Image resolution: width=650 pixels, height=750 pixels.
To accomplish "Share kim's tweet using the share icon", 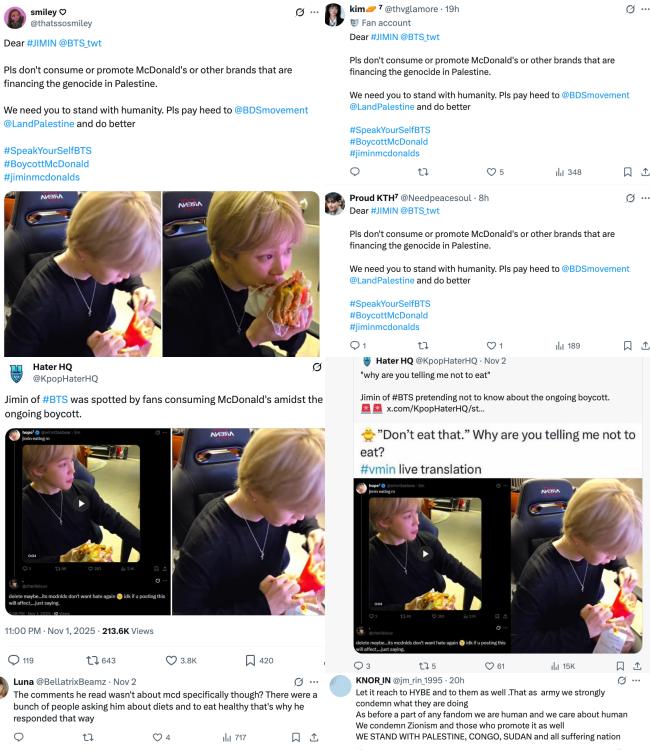I will pyautogui.click(x=645, y=171).
